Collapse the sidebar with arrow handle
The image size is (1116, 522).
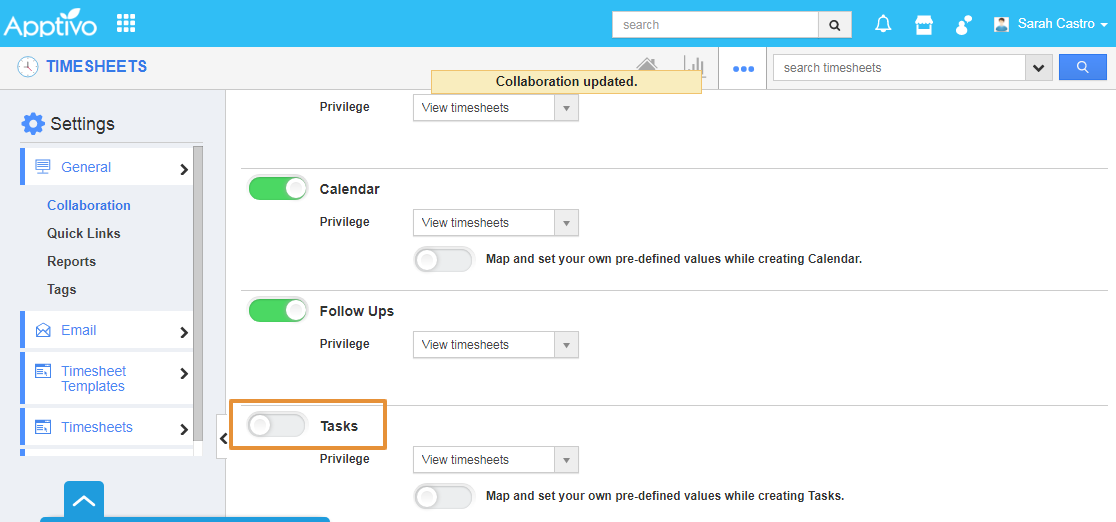click(x=222, y=438)
